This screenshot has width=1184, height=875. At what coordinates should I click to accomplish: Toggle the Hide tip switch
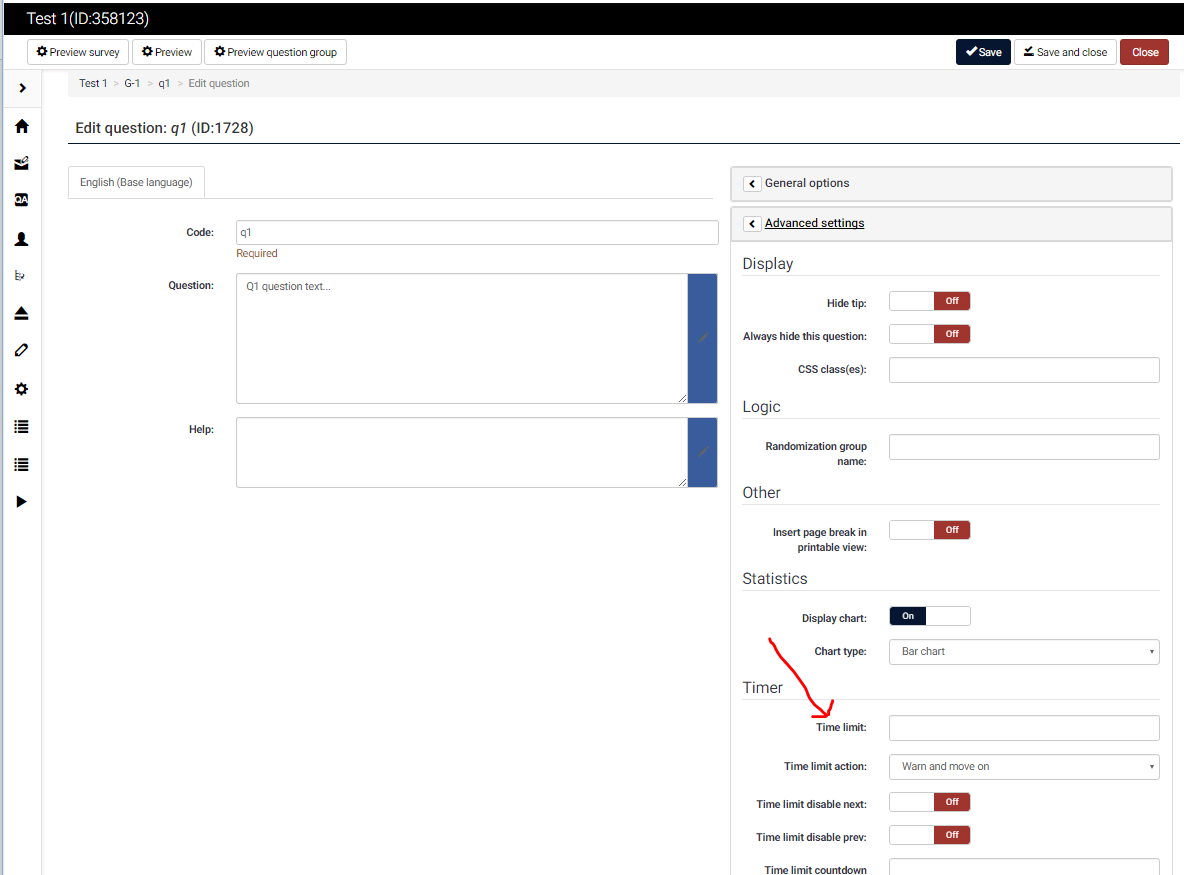pyautogui.click(x=929, y=301)
